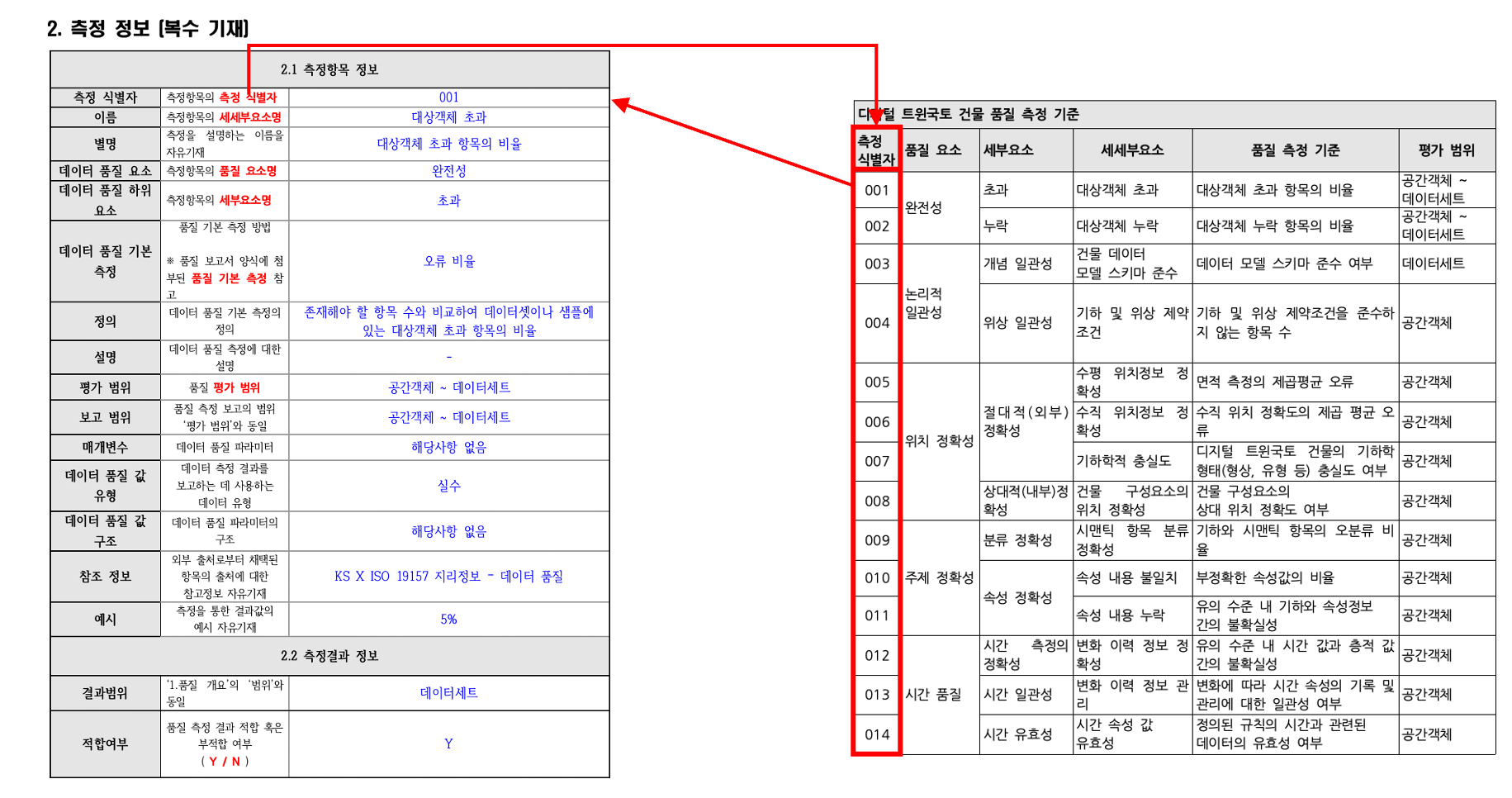The image size is (1512, 798).
Task: Select the value '실수'
Action: (448, 486)
